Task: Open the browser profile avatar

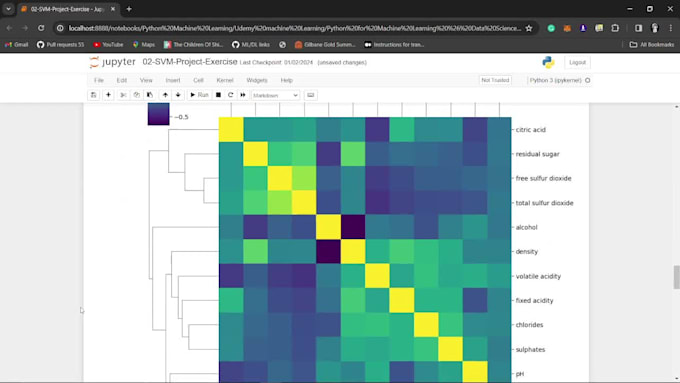Action: [x=654, y=28]
